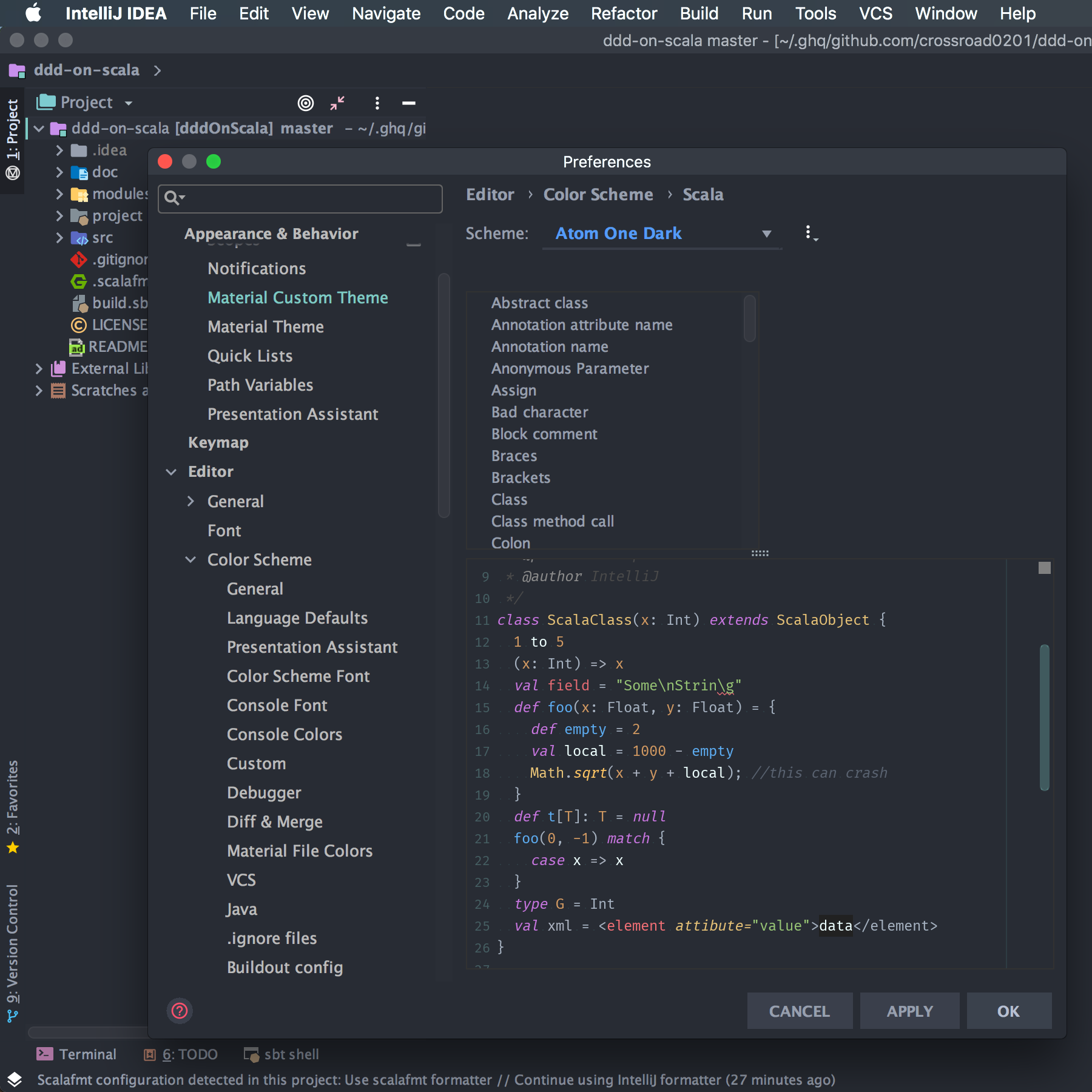Open the VCS menu
Viewport: 1092px width, 1092px height.
(x=875, y=13)
